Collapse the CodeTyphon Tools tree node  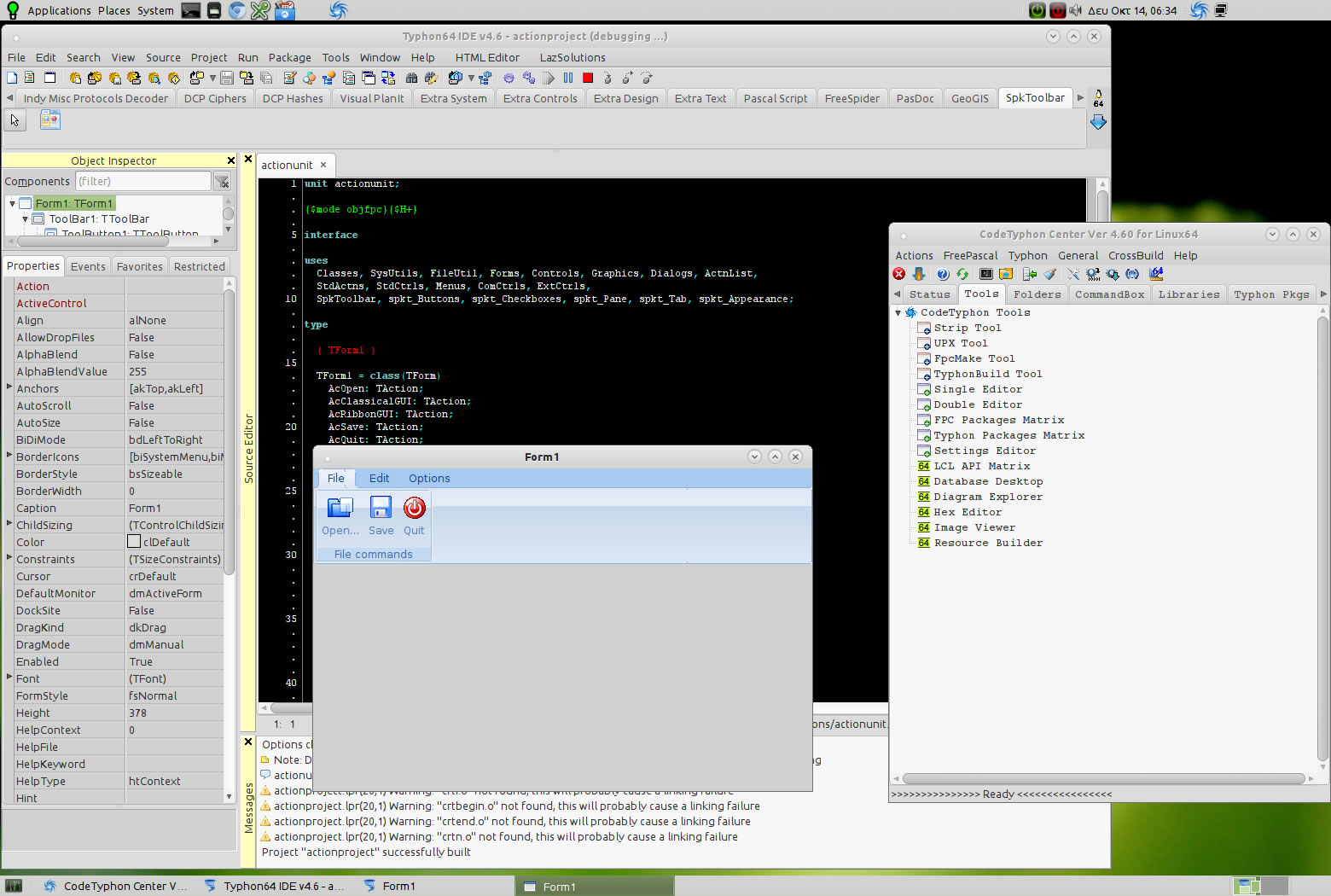tap(898, 312)
